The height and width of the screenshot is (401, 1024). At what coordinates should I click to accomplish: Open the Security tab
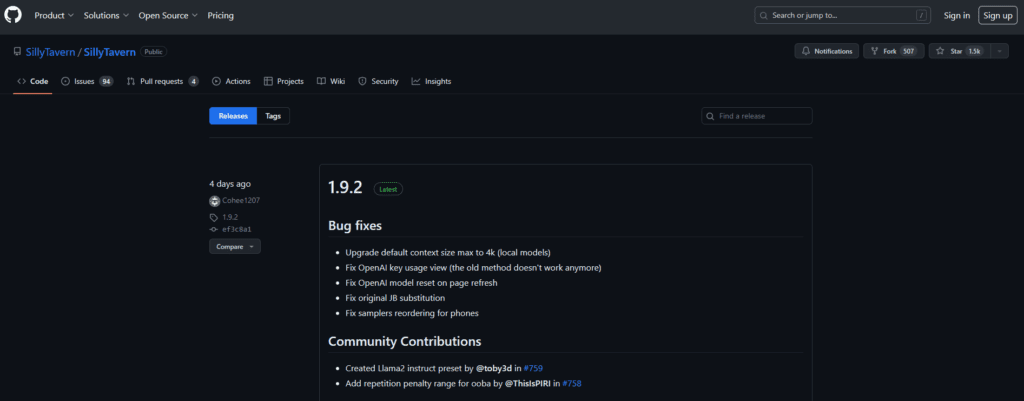pos(378,81)
